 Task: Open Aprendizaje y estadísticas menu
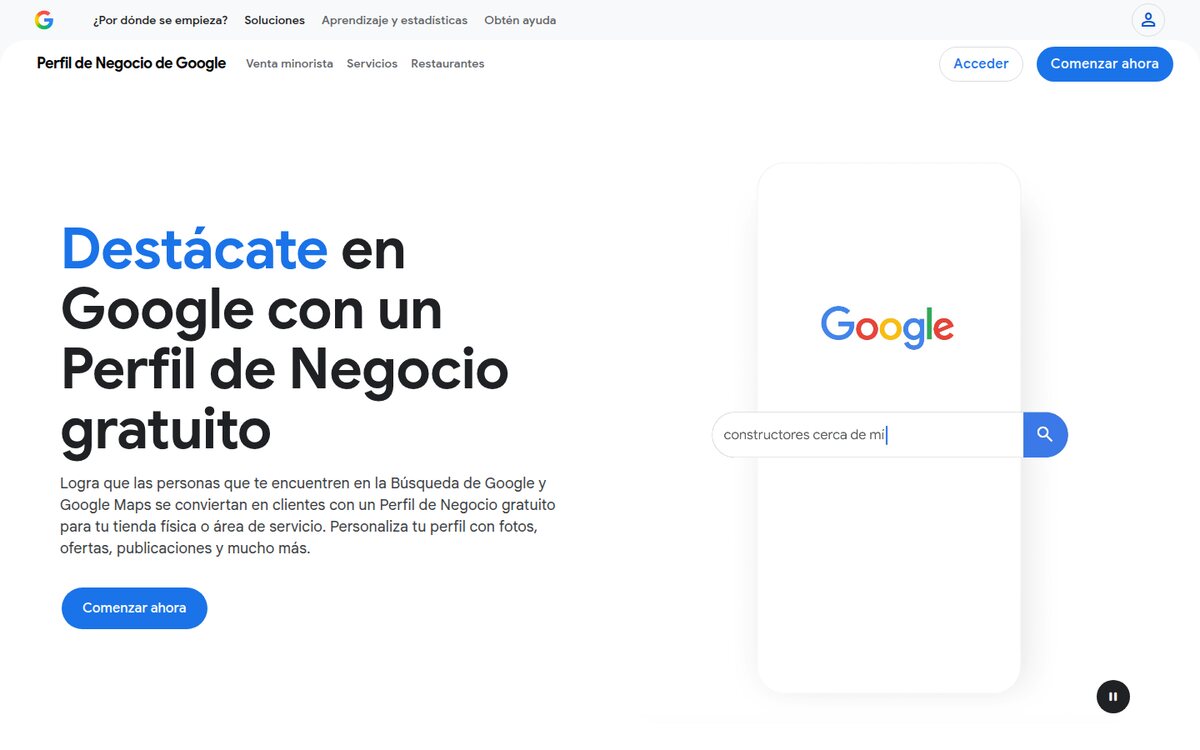(x=394, y=20)
